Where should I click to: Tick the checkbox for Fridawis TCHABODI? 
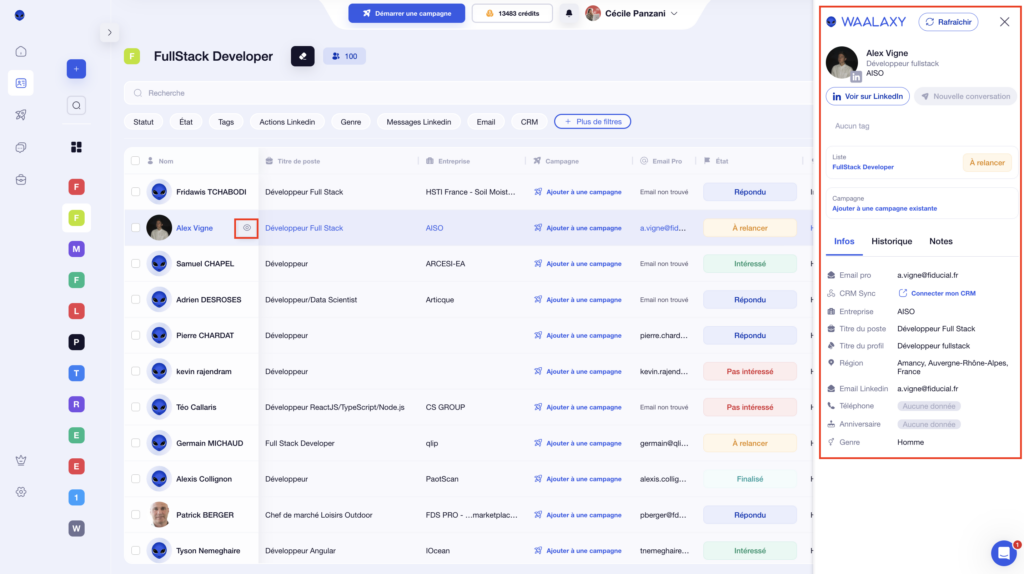[x=135, y=192]
